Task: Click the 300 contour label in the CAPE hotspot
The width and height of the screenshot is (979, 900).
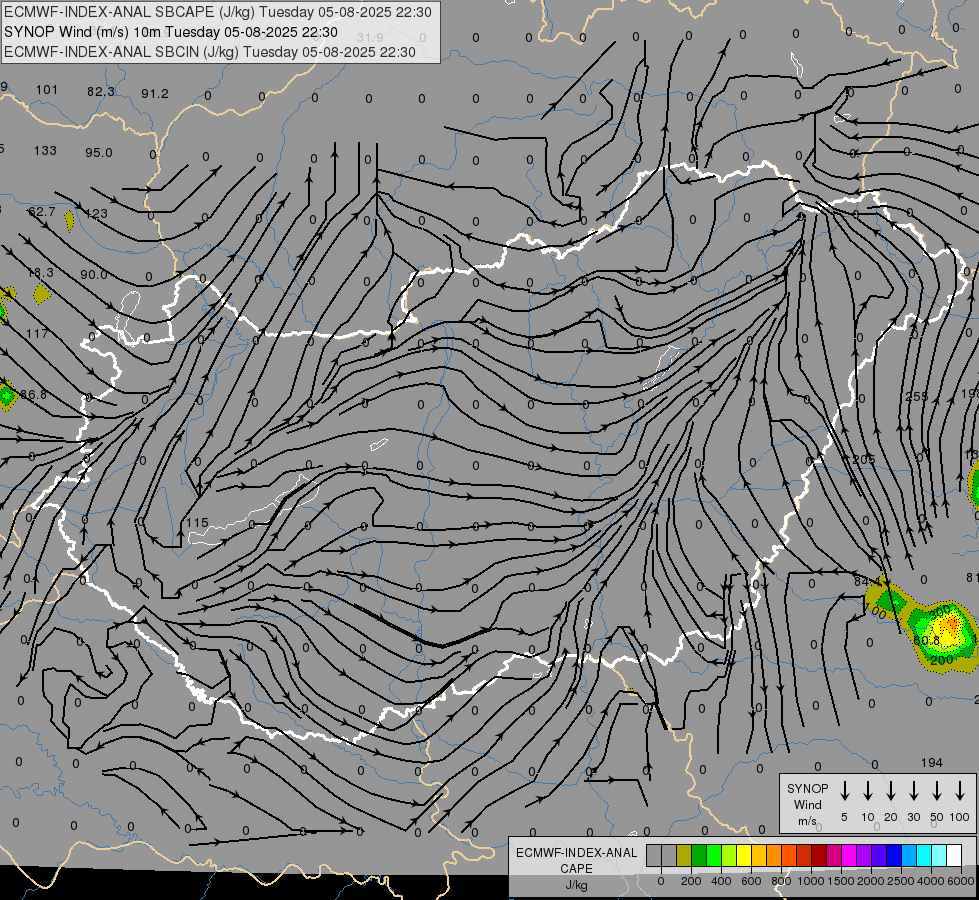Action: 940,610
